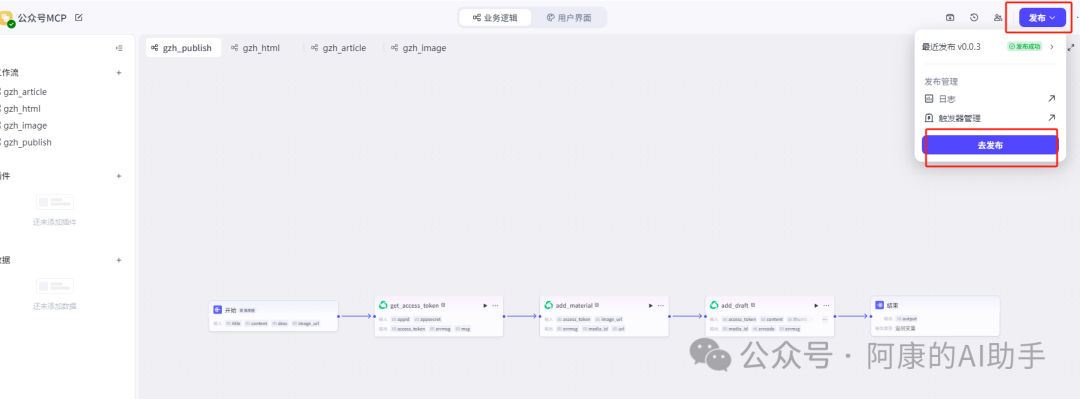Run the add_material node play icon
1080x399 pixels.
tap(650, 305)
